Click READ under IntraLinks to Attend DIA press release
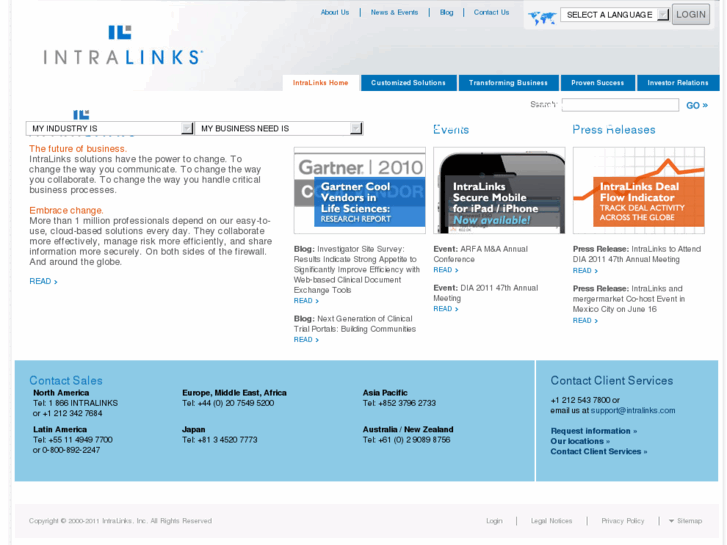 (585, 270)
